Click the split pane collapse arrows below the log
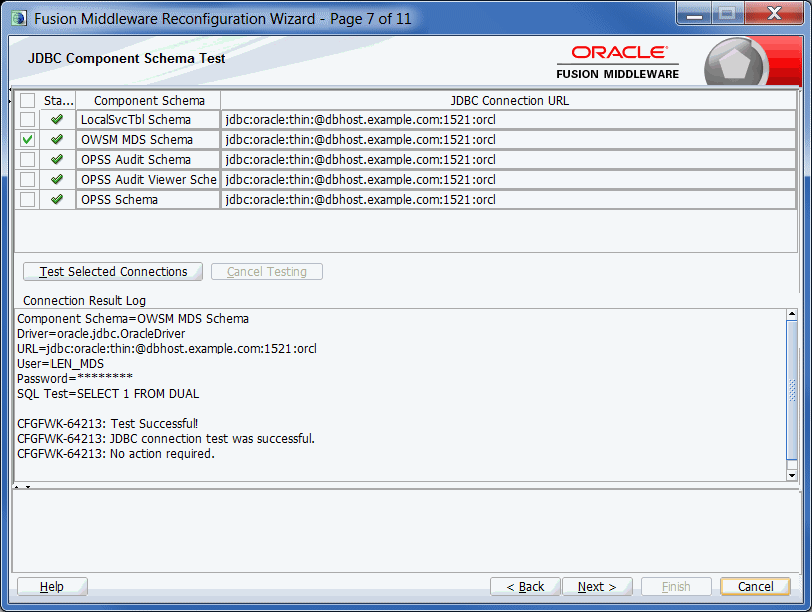Image resolution: width=812 pixels, height=612 pixels. tap(22, 486)
